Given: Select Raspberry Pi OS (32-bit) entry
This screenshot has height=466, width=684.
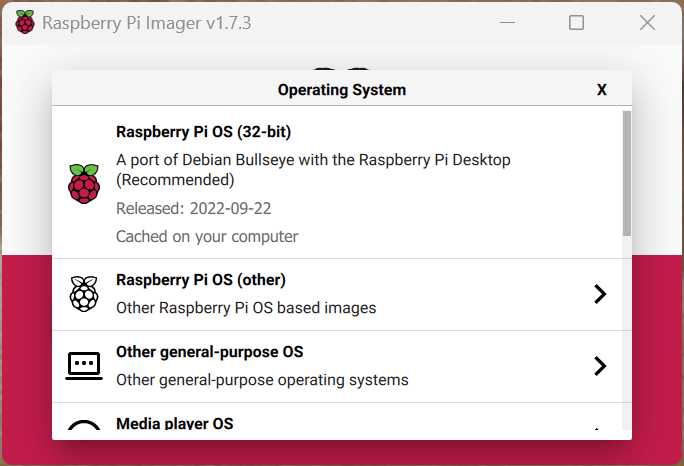Looking at the screenshot, I should tap(337, 182).
